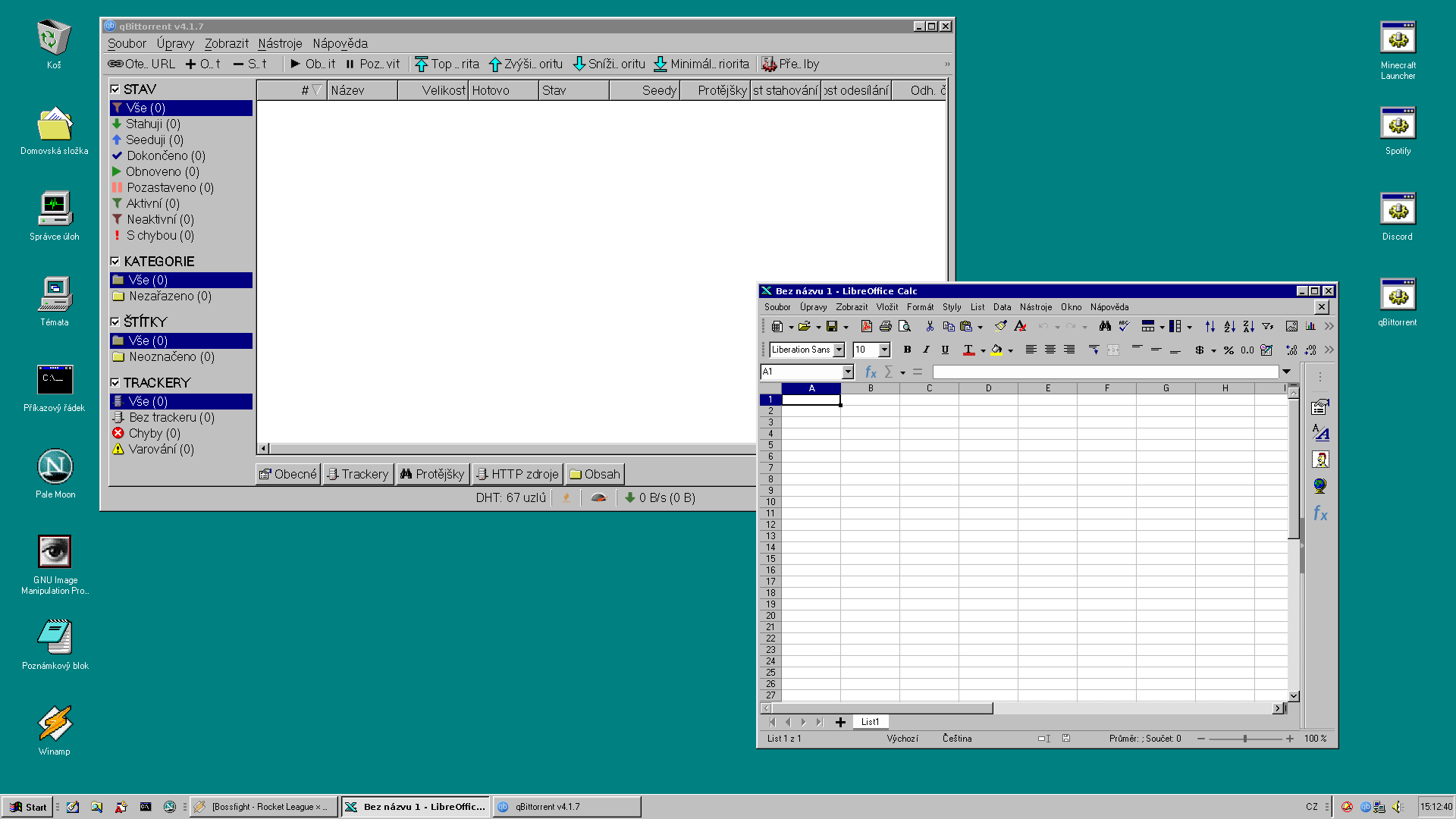Click the Print icon in Calc toolbar

pos(885,326)
